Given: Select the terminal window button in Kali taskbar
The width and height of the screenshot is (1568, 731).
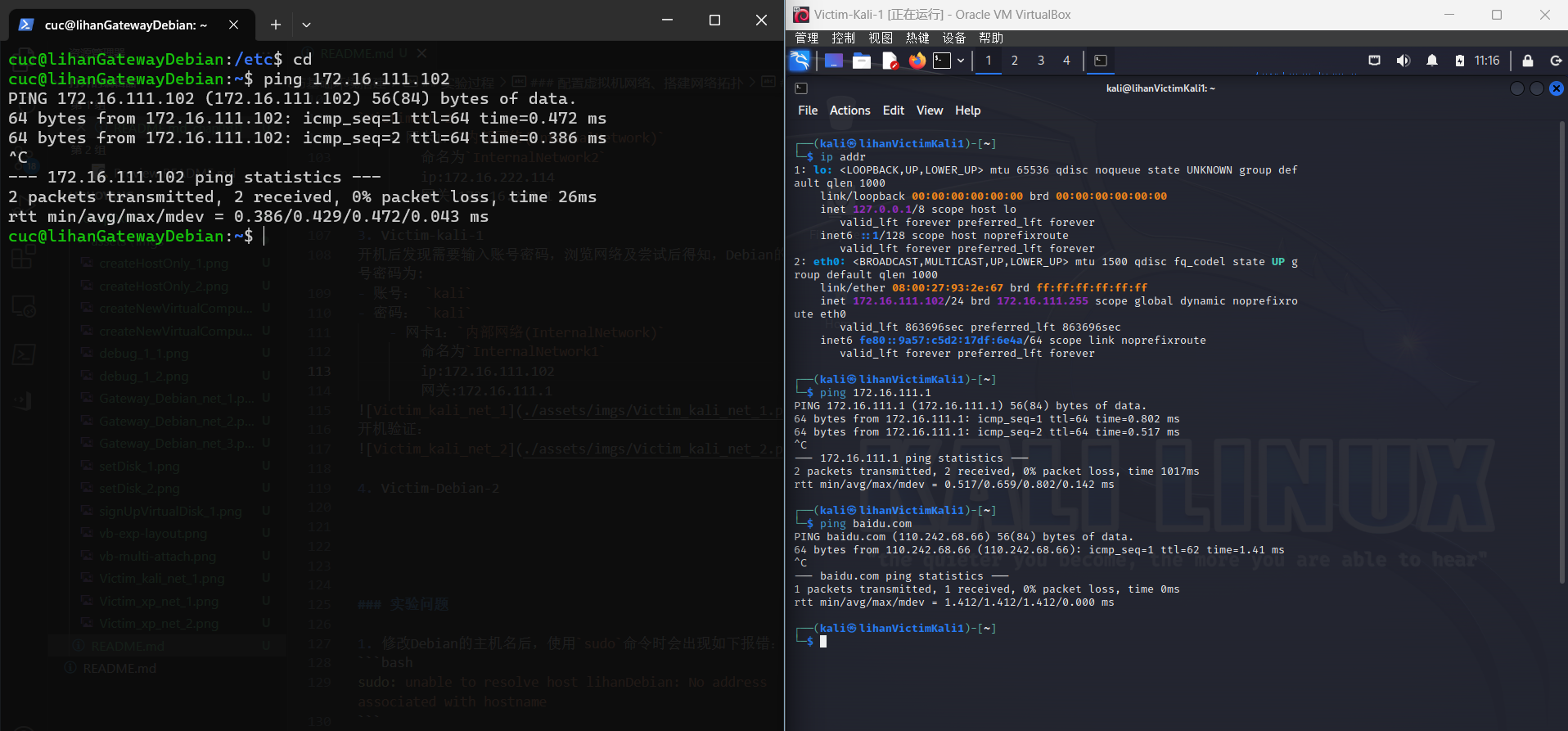Looking at the screenshot, I should point(1101,61).
